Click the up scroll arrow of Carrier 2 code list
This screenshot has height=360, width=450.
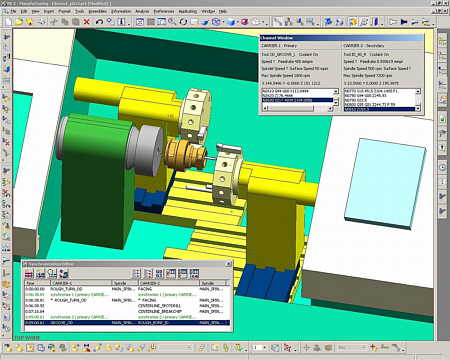pos(418,91)
